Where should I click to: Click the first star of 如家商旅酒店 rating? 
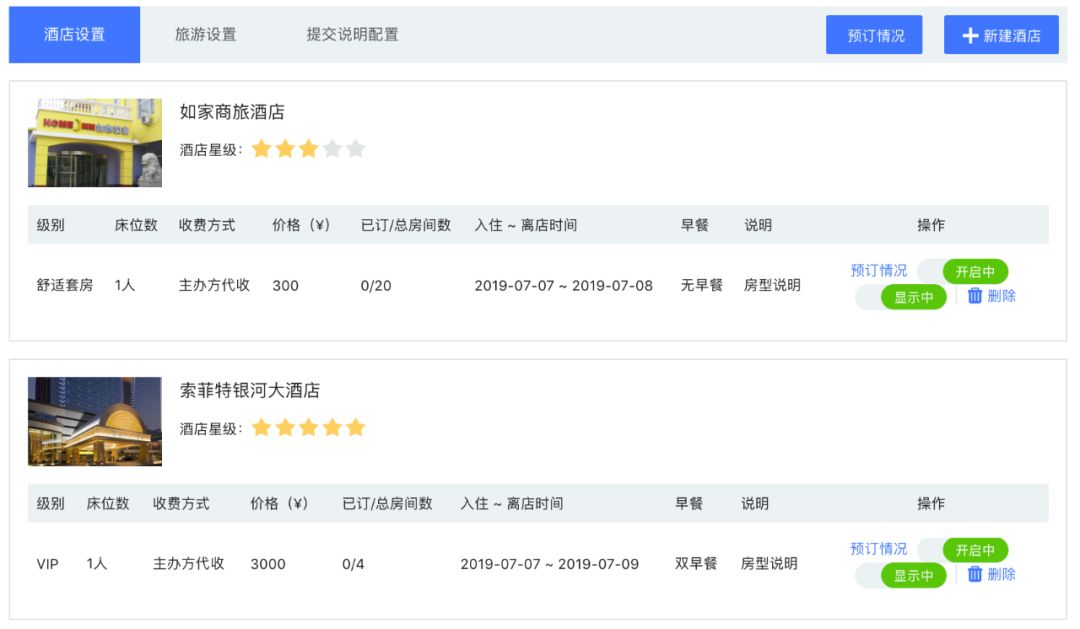pyautogui.click(x=262, y=149)
